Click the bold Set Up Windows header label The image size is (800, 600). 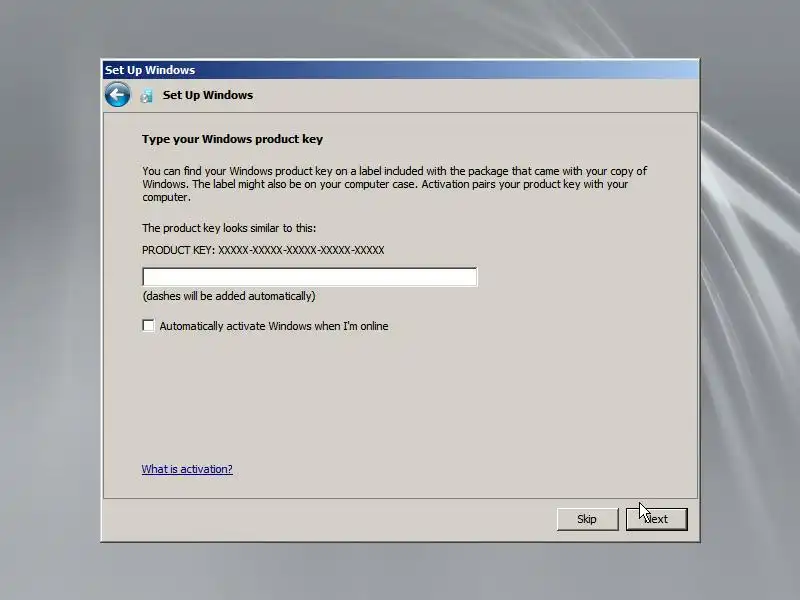tap(208, 95)
